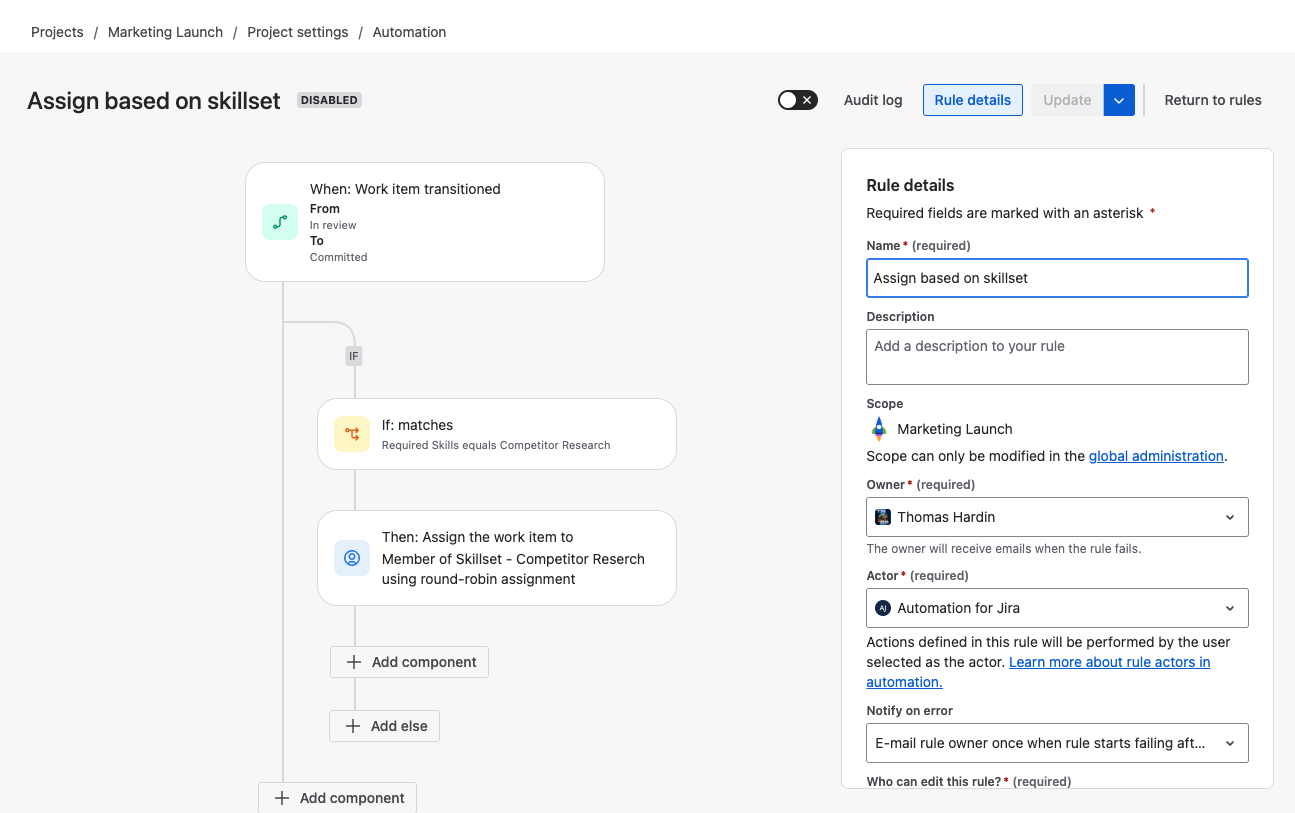1295x813 pixels.
Task: Click the Description text area
Action: coord(1057,357)
